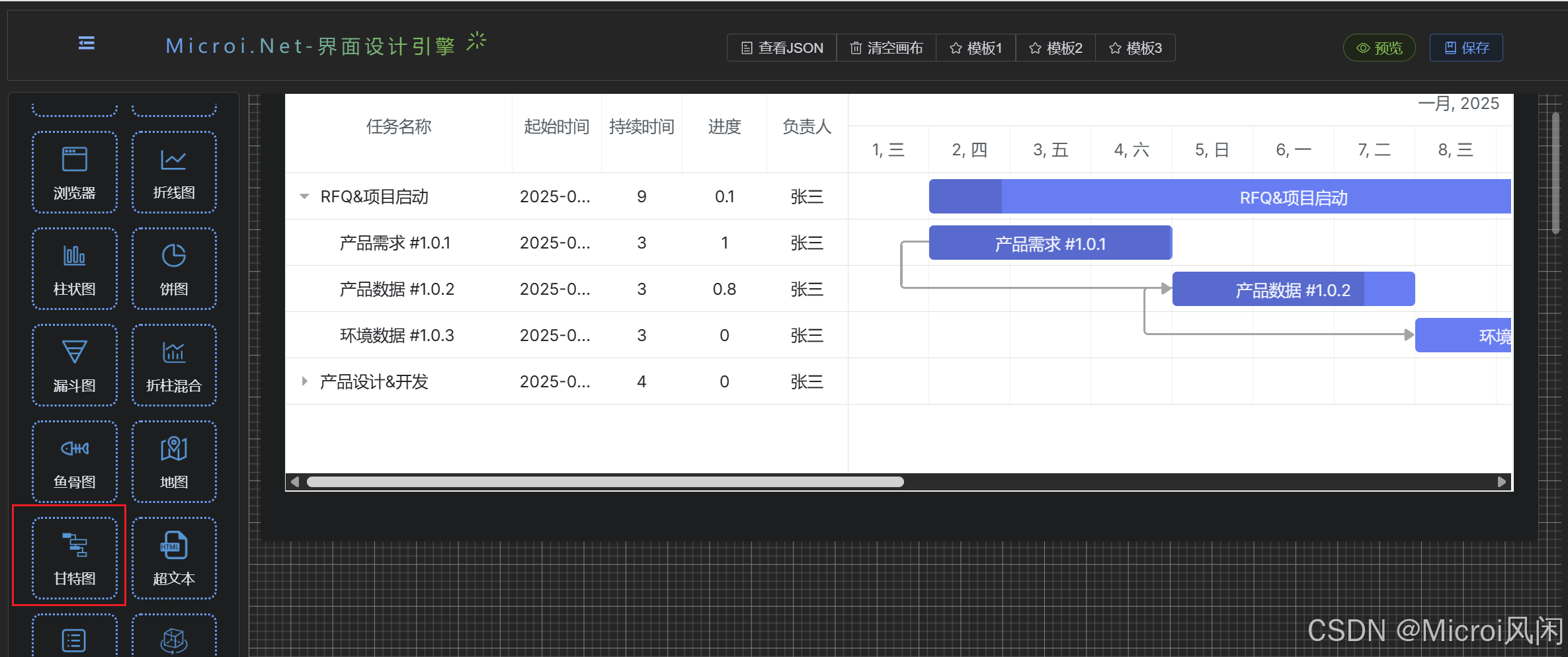
Task: Click the 预览 preview button
Action: (1380, 48)
